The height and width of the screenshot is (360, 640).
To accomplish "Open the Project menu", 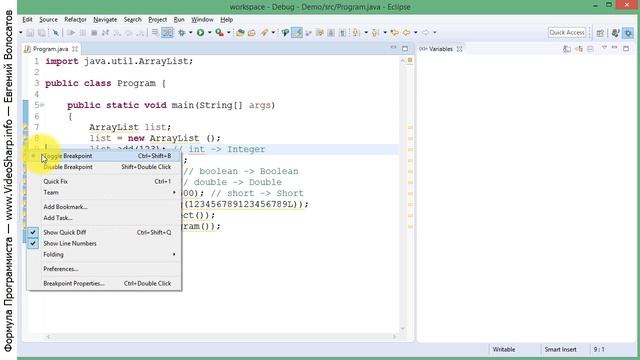I will point(158,20).
